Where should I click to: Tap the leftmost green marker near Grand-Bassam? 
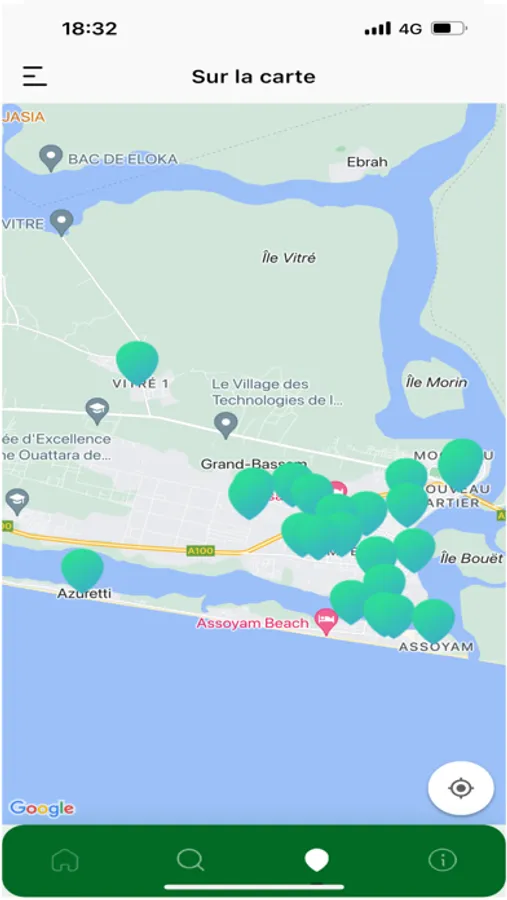click(250, 494)
